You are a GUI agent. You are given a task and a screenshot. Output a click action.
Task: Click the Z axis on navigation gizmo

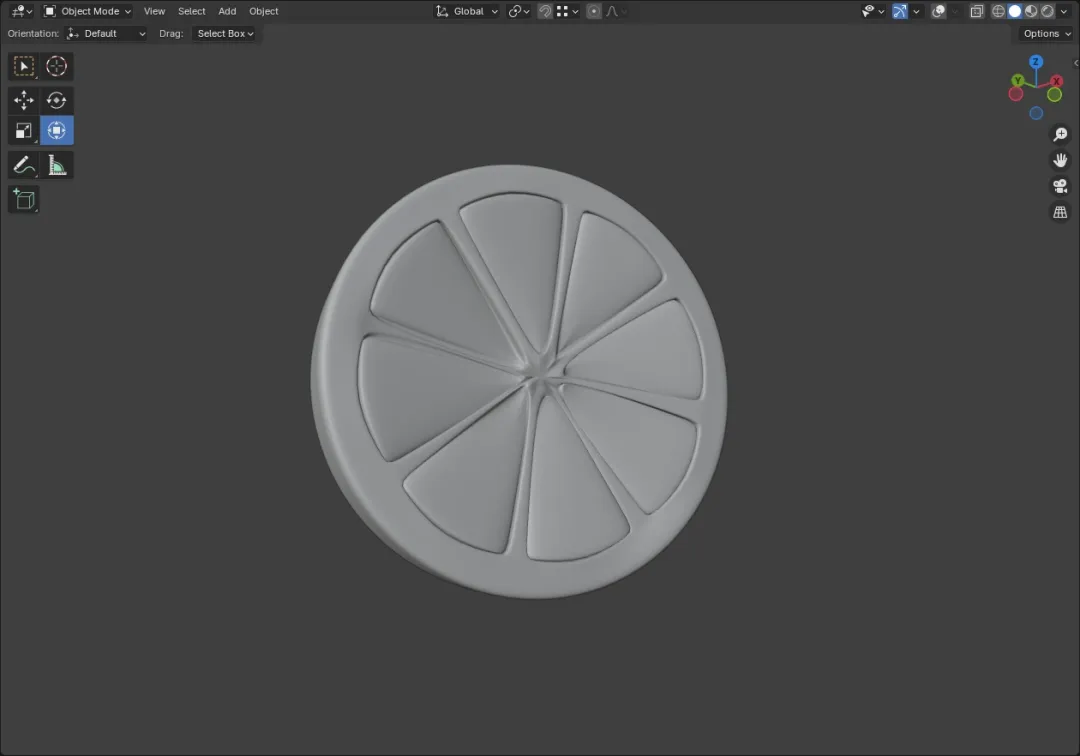point(1036,62)
